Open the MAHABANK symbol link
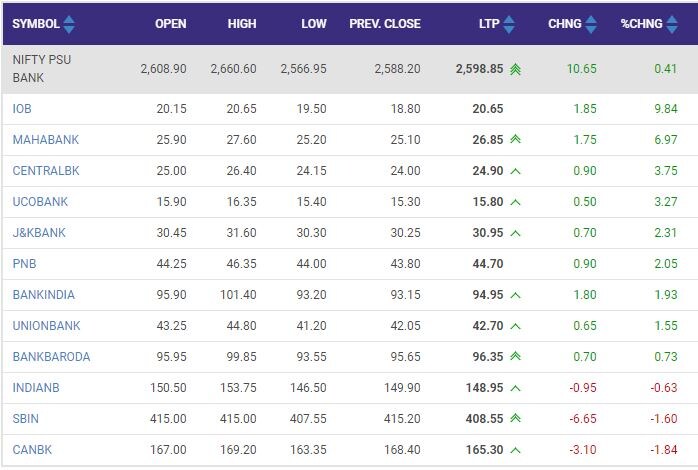The width and height of the screenshot is (698, 470). (45, 139)
